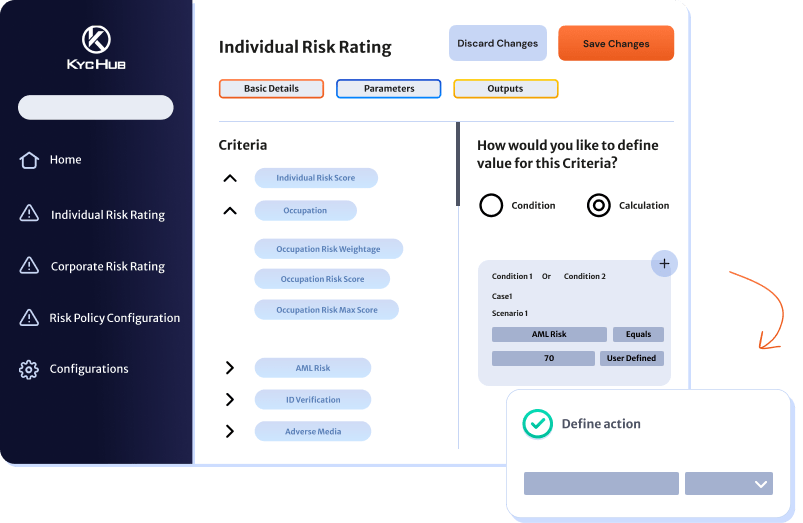Expand the Adverse Media criteria
The height and width of the screenshot is (523, 803).
(x=230, y=431)
